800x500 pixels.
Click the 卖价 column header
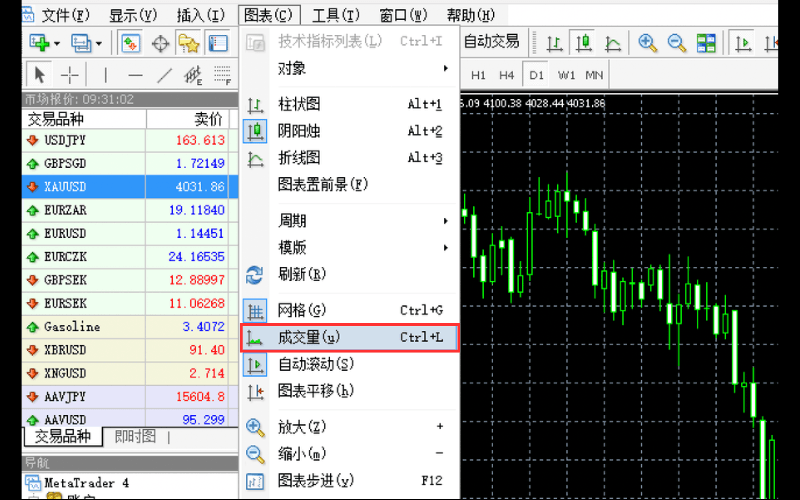(188, 119)
